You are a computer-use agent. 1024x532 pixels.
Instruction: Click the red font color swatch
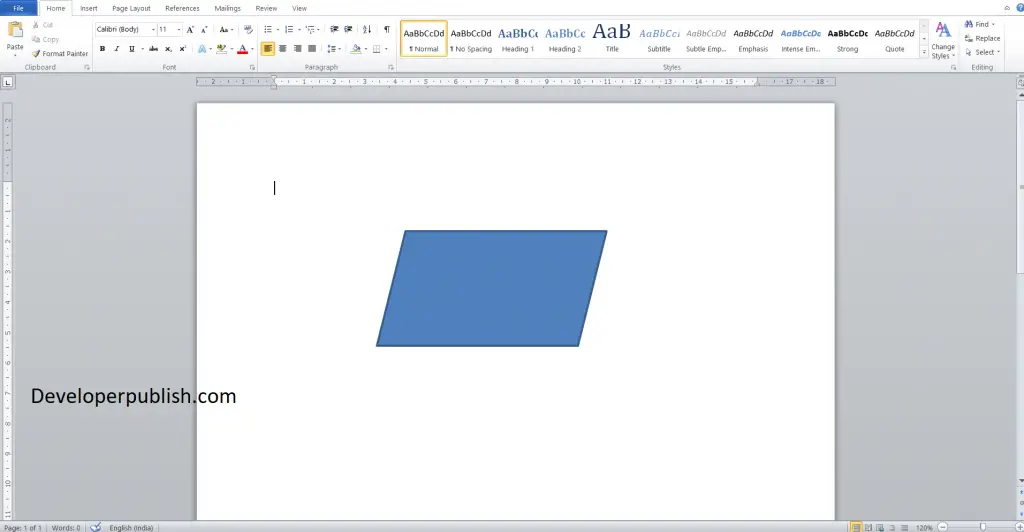pos(242,49)
